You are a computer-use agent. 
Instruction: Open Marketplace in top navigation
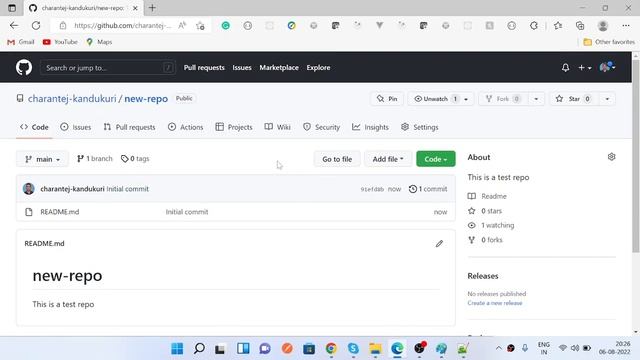click(x=279, y=68)
